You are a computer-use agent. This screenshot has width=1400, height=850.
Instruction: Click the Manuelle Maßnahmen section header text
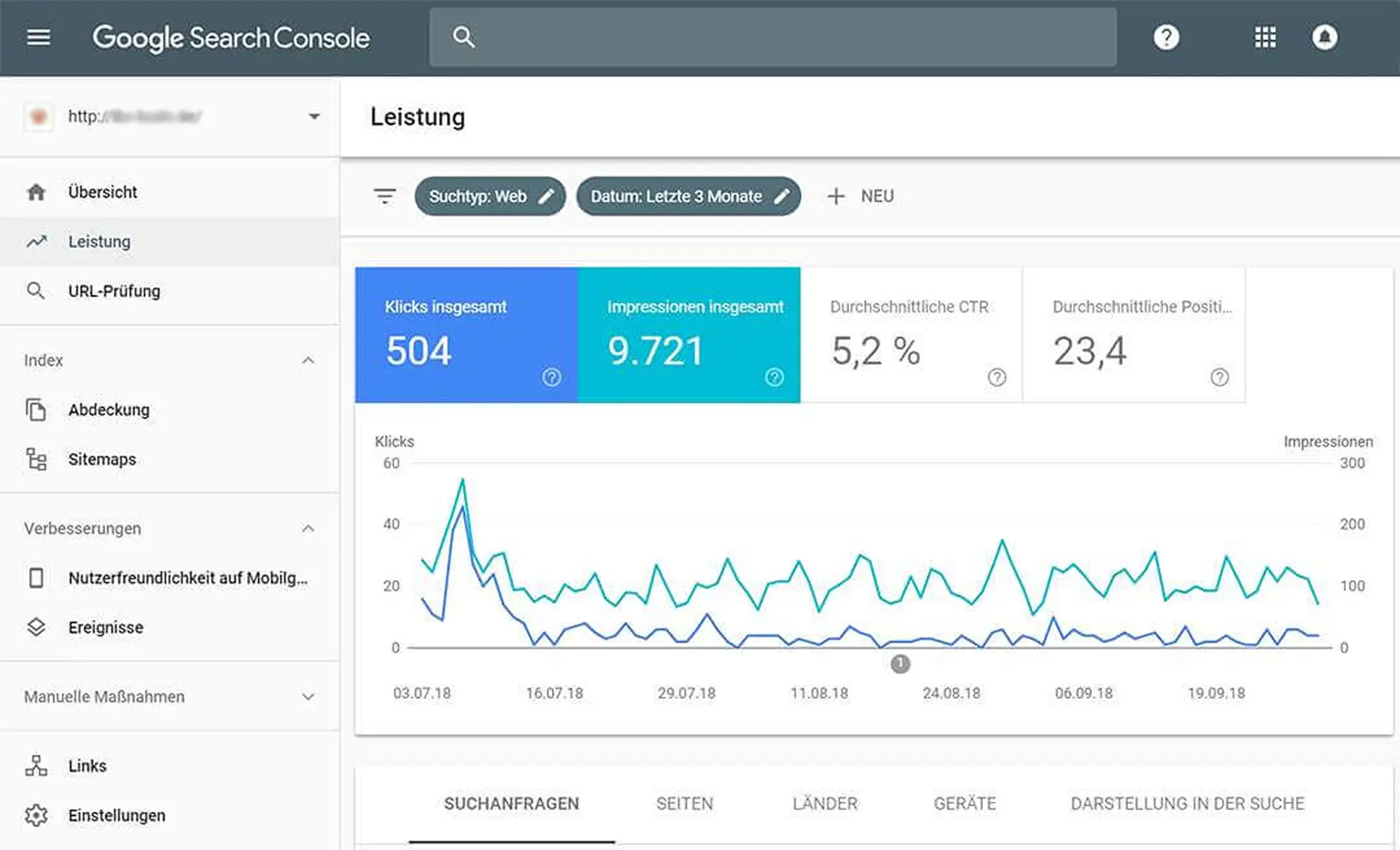click(x=104, y=697)
